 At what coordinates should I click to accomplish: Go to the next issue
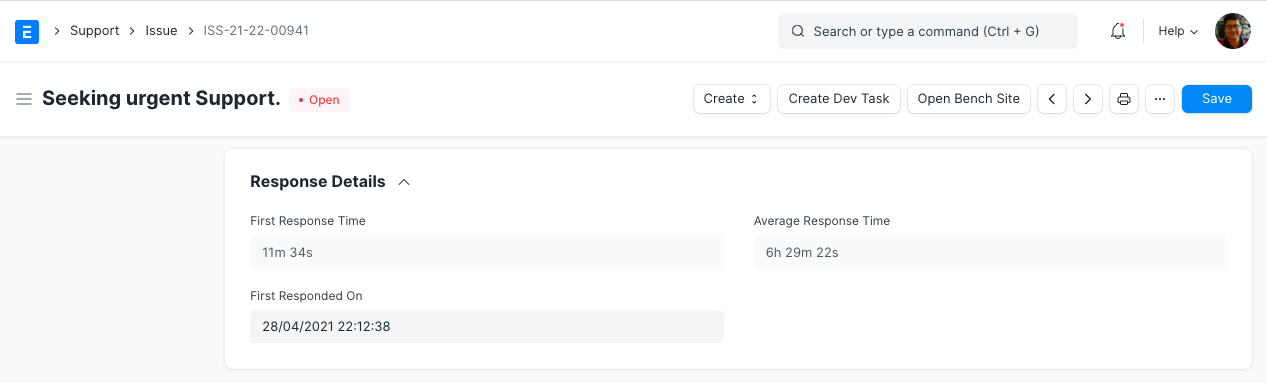click(x=1088, y=99)
